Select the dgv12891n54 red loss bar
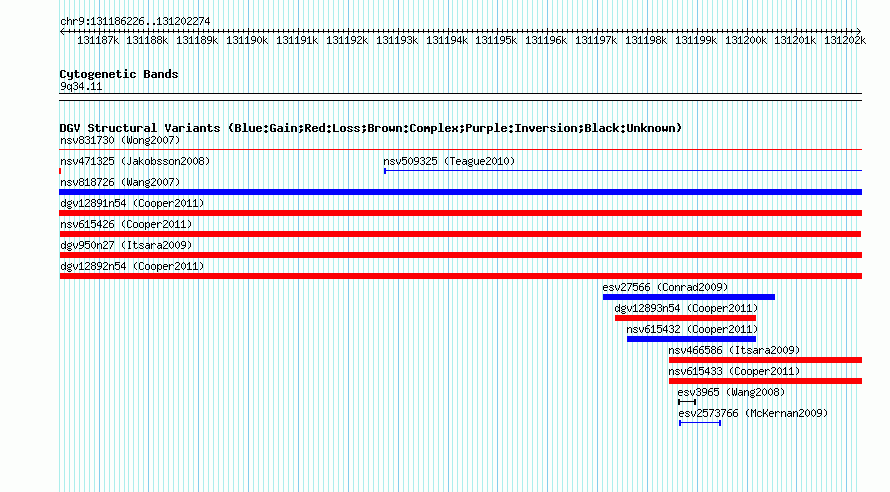 coord(460,213)
